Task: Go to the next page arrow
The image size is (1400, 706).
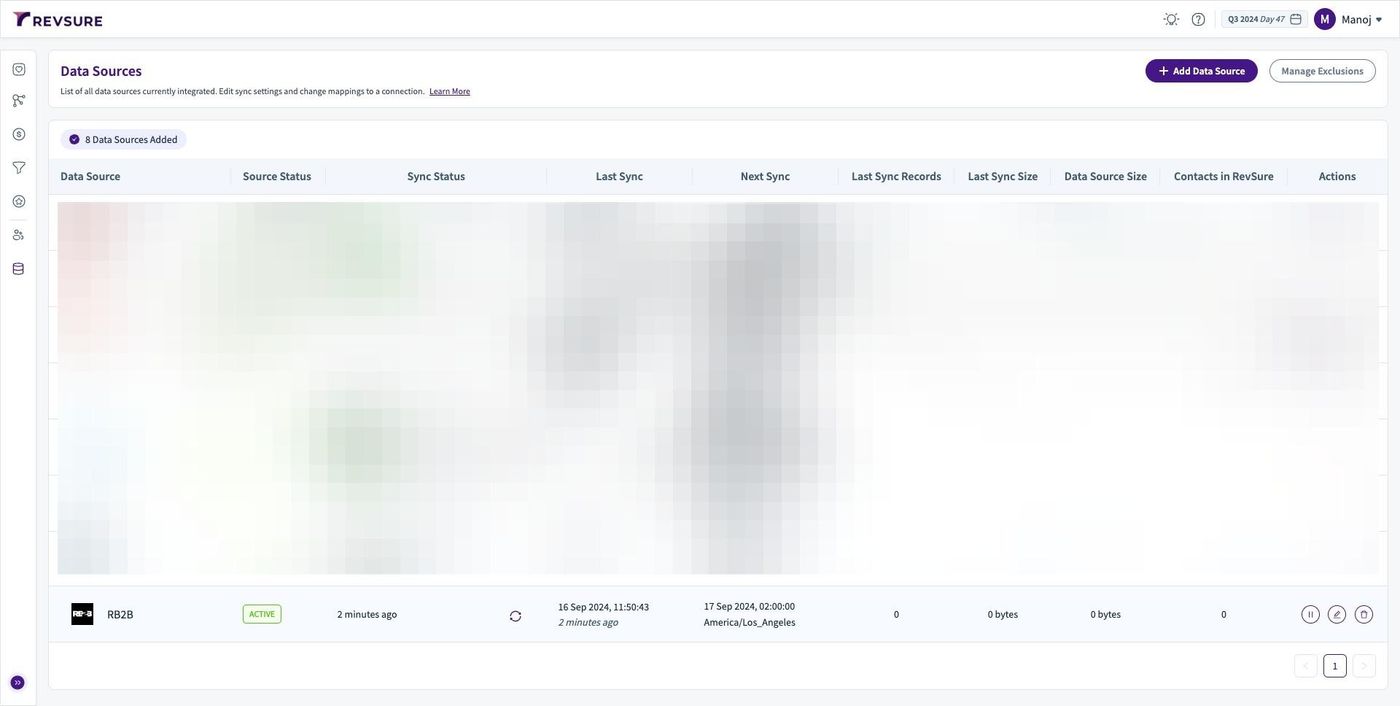Action: click(x=1364, y=666)
